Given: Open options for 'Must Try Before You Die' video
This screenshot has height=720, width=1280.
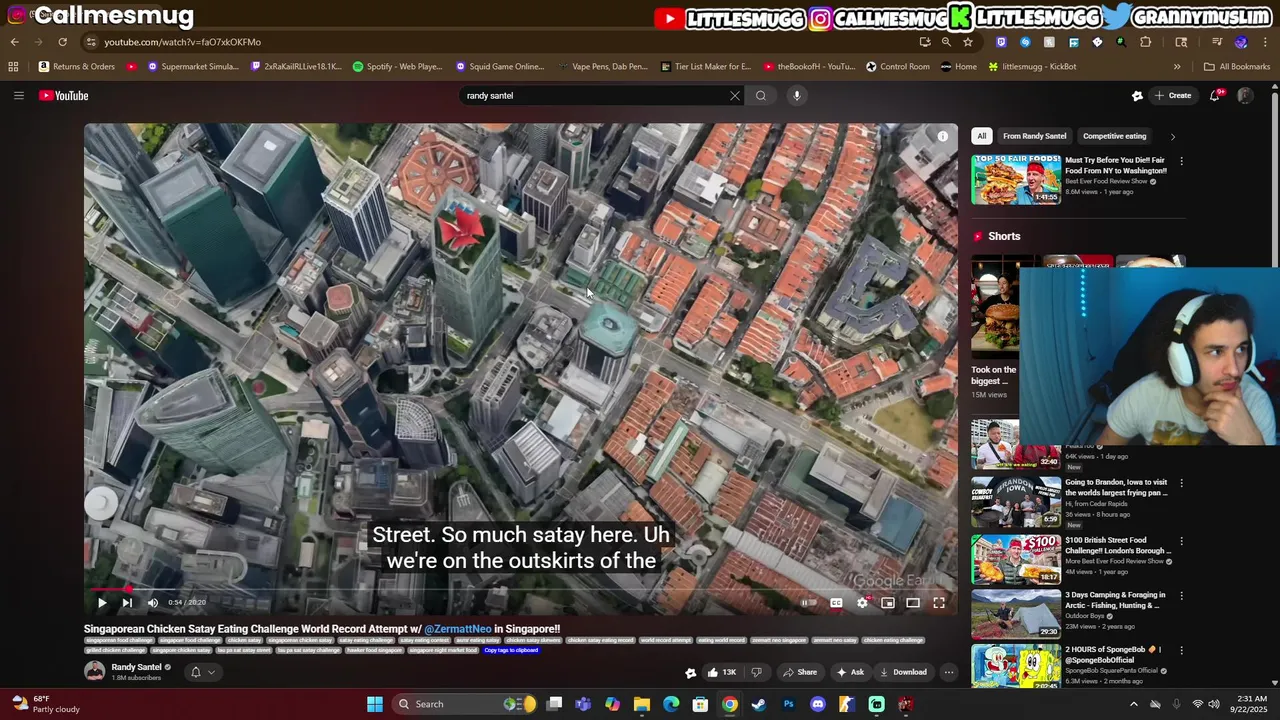Looking at the screenshot, I should (1181, 161).
